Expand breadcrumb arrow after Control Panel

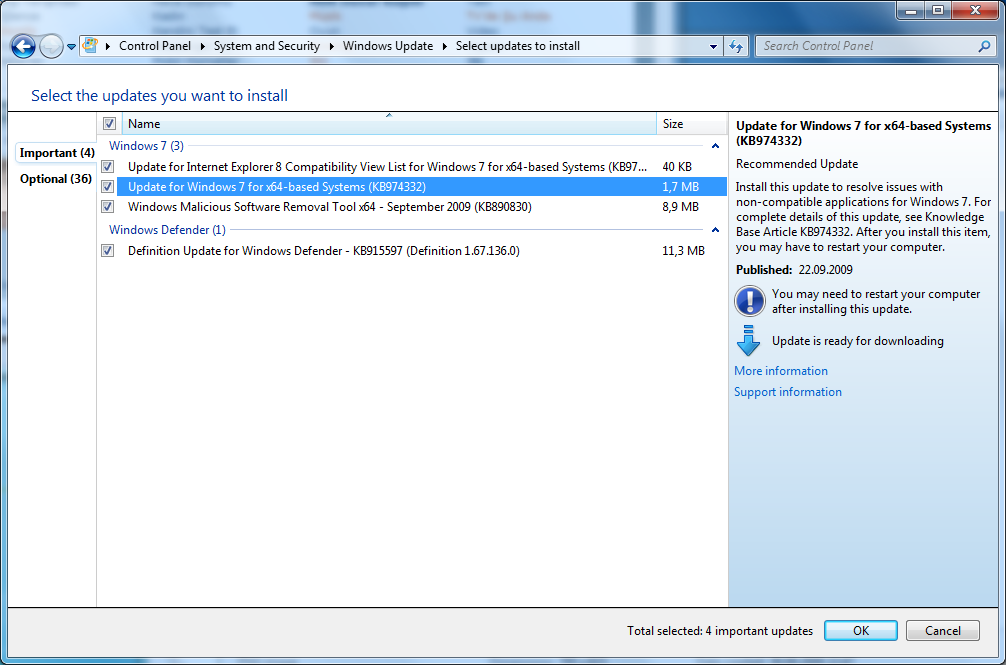(x=202, y=46)
